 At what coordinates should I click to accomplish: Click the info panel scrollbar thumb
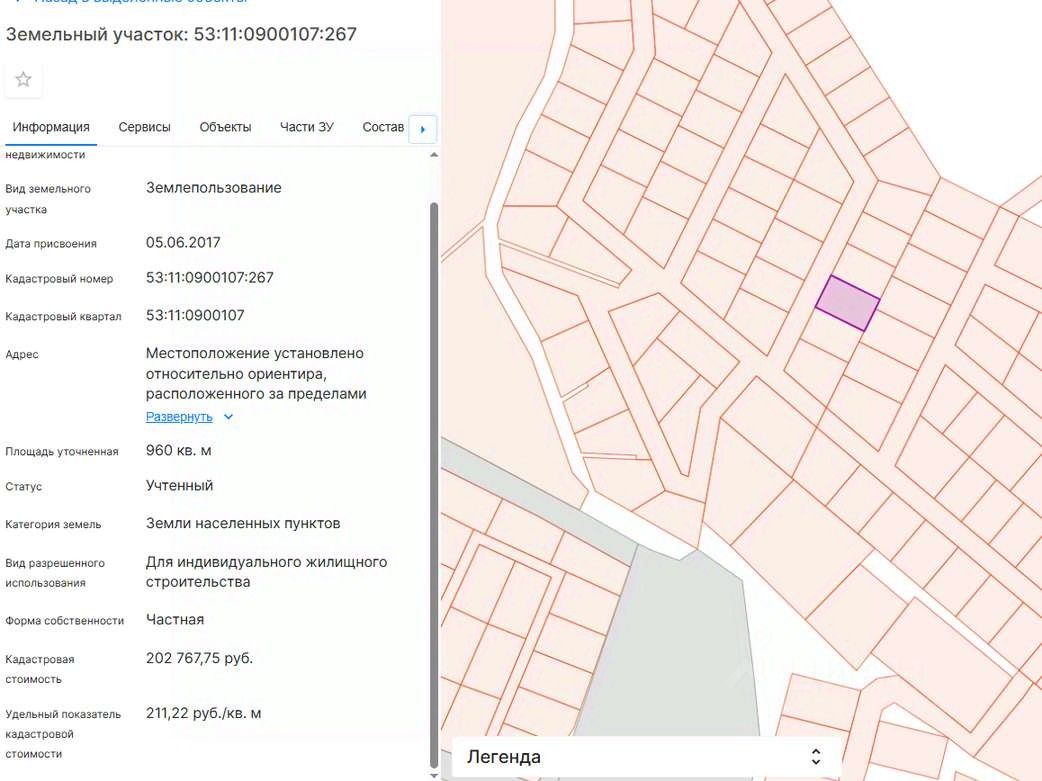tap(433, 480)
